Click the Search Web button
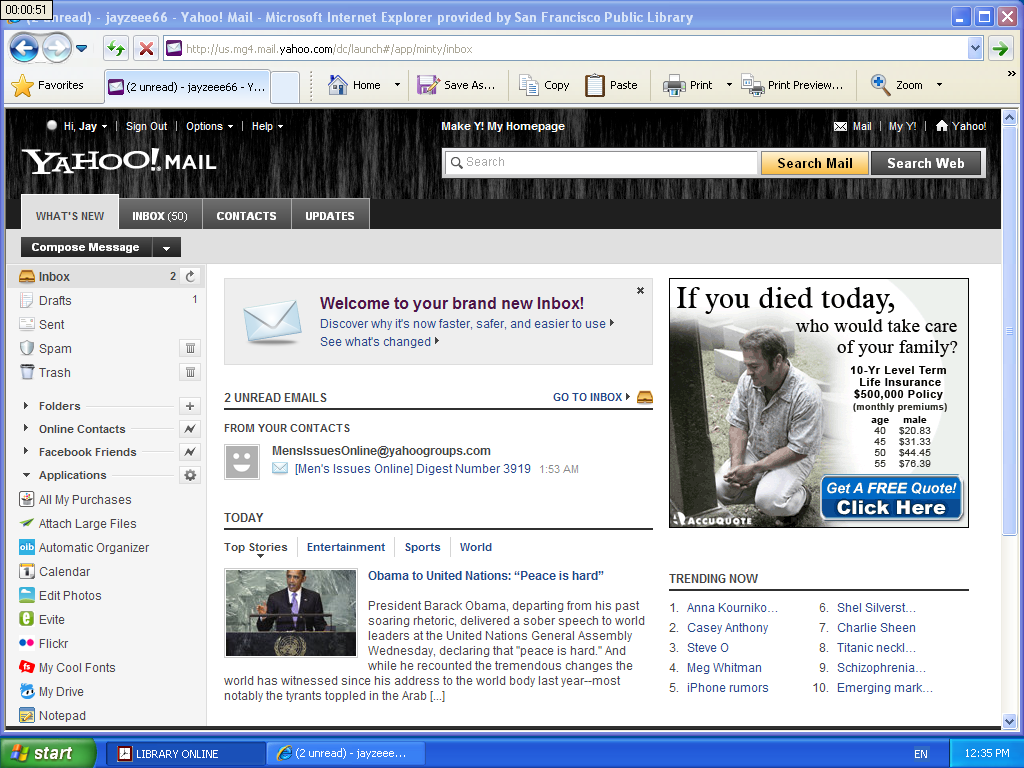 tap(925, 163)
